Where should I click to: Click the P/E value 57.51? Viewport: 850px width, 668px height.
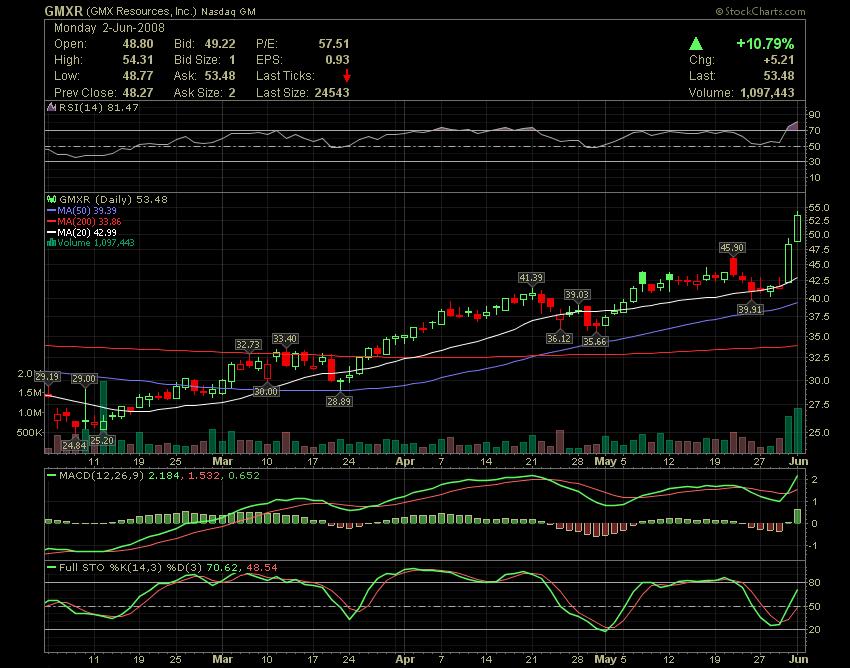click(334, 44)
